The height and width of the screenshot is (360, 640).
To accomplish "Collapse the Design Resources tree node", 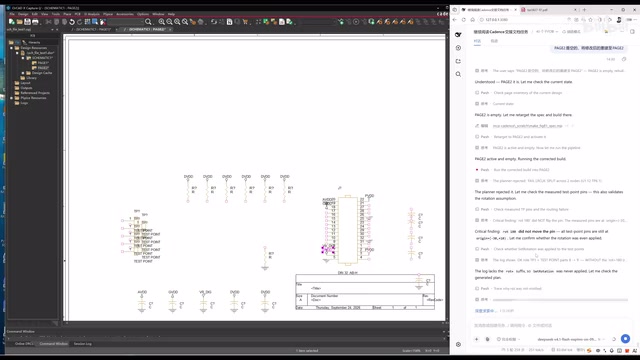I will pos(11,48).
